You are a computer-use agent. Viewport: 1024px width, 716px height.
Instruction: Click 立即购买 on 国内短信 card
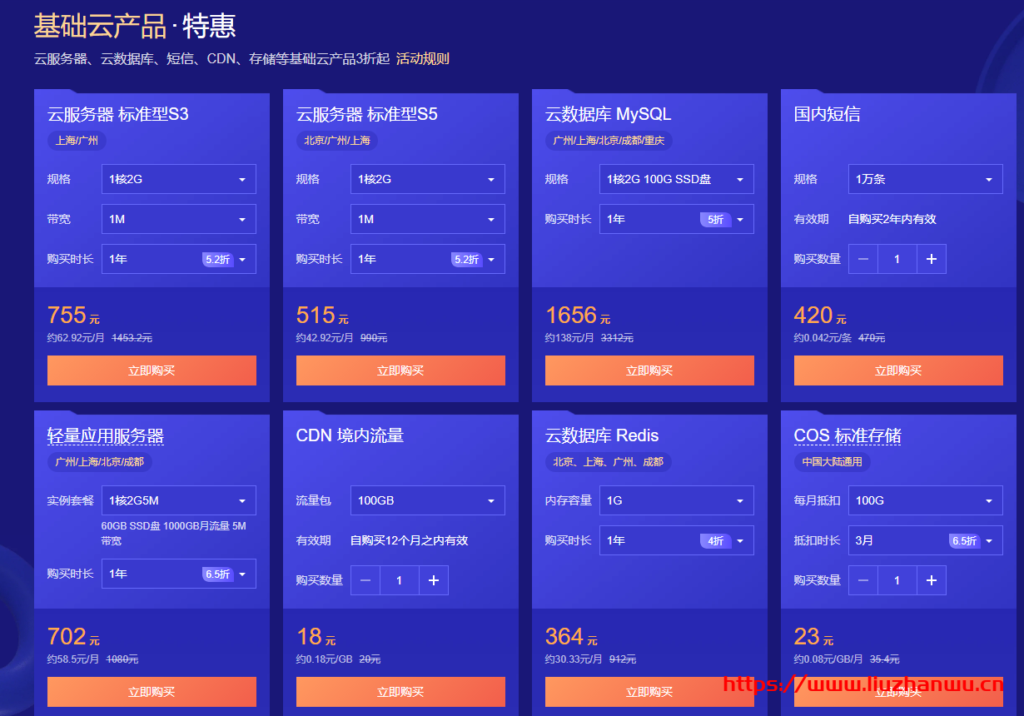(x=898, y=370)
